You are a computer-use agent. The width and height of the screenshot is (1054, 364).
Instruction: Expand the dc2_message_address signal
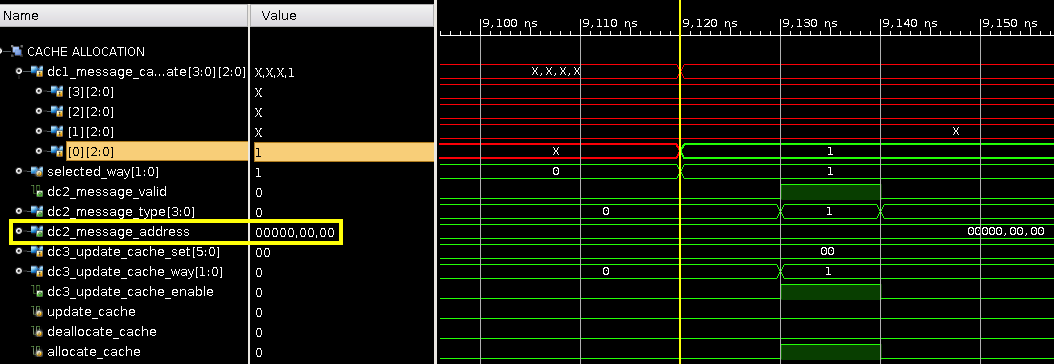click(20, 232)
